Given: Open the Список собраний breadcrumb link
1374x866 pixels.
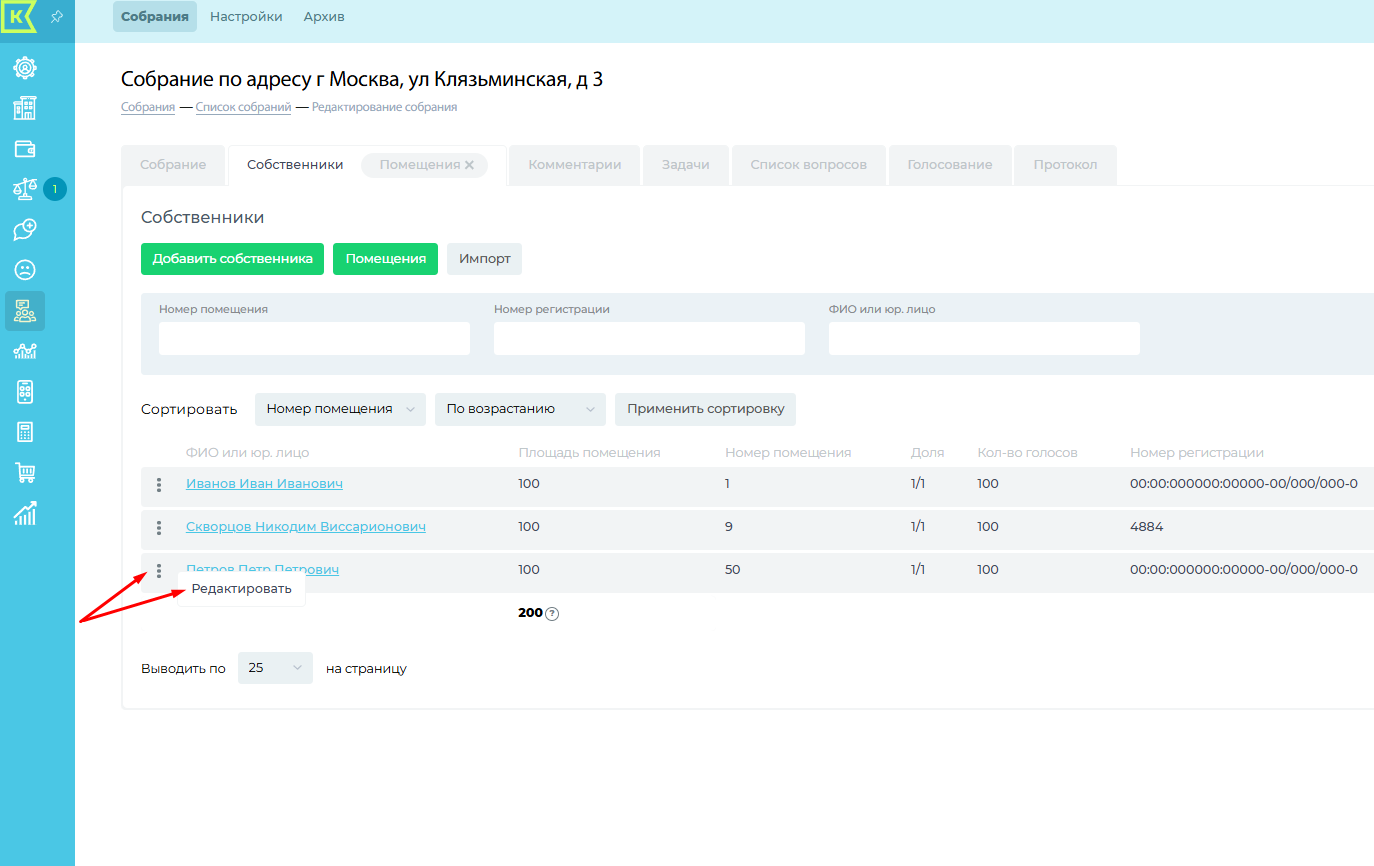Looking at the screenshot, I should pyautogui.click(x=243, y=107).
